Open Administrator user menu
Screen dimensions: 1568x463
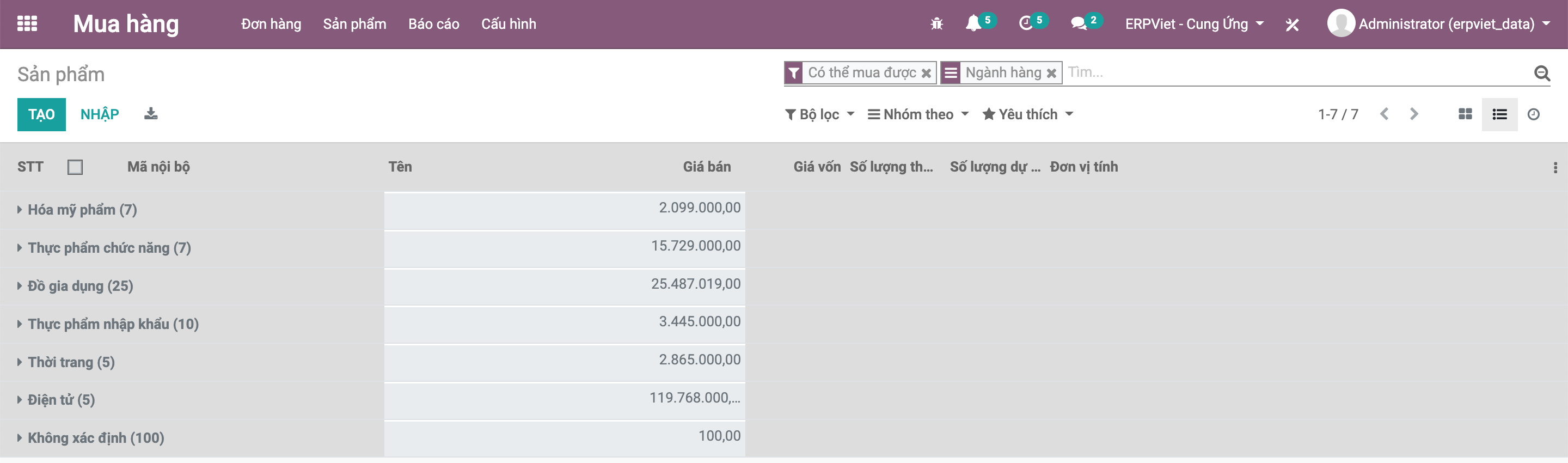[1439, 24]
